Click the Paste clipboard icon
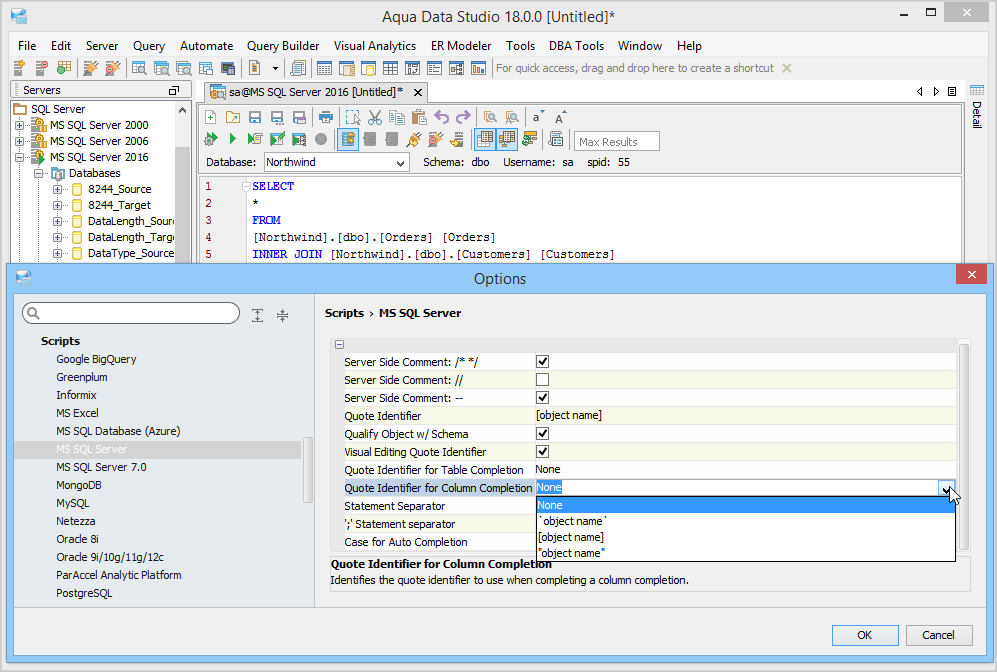The height and width of the screenshot is (672, 997). 419,117
